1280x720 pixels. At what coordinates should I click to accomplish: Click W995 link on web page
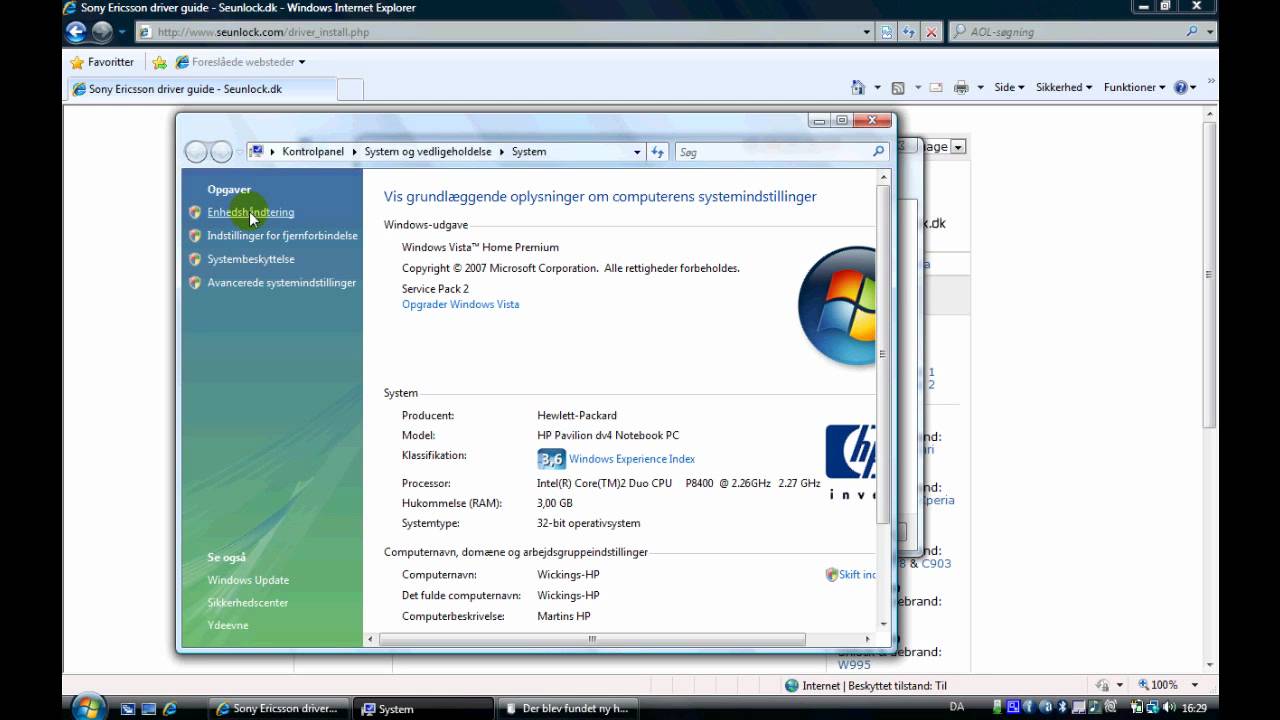[854, 664]
